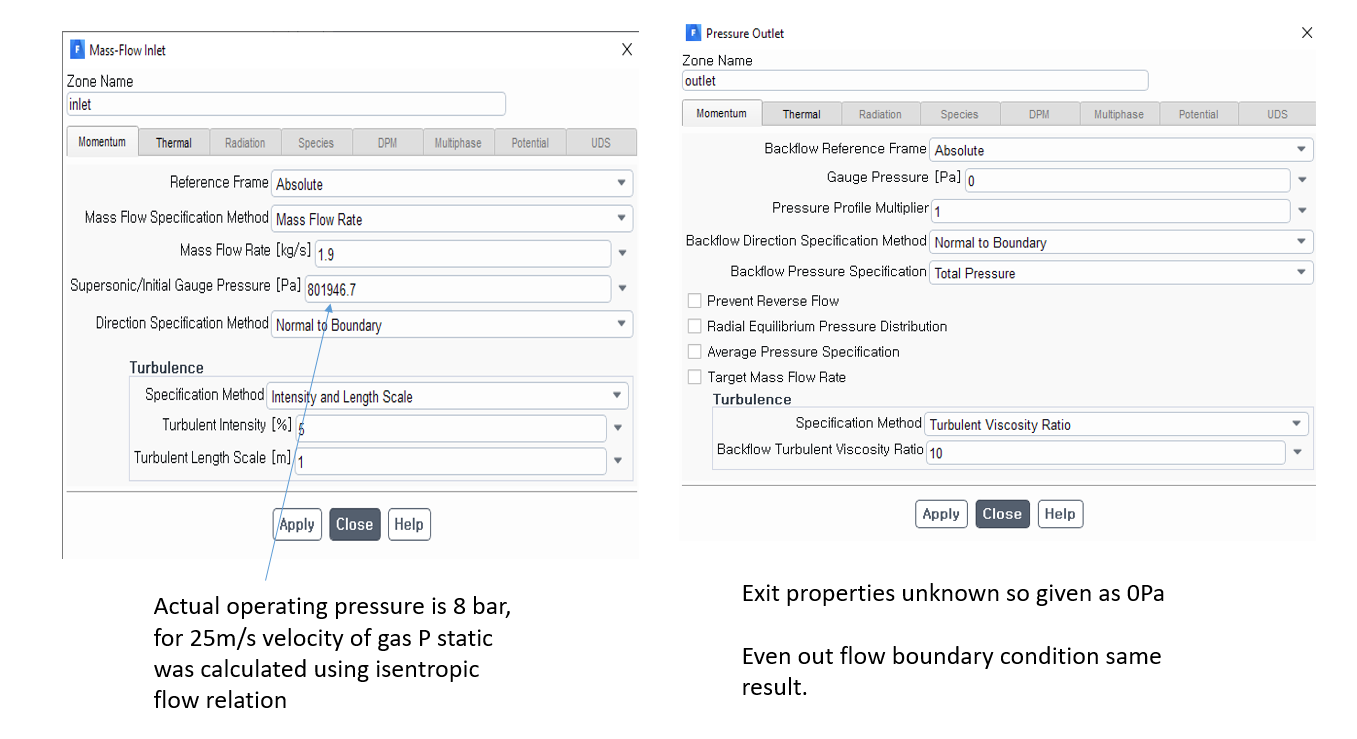
Task: Switch to inlet Thermal tab
Action: pyautogui.click(x=174, y=143)
